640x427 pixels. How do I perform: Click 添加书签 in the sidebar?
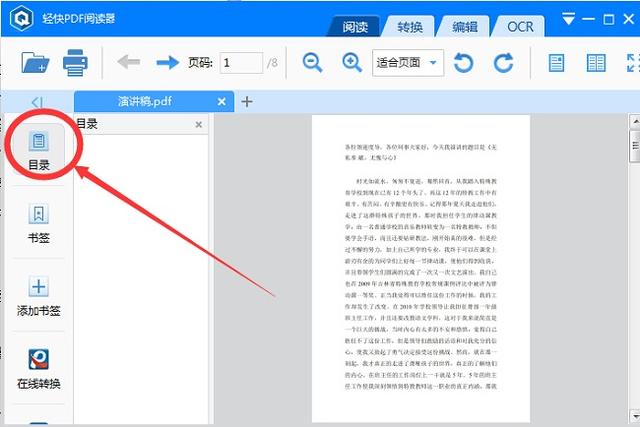38,298
